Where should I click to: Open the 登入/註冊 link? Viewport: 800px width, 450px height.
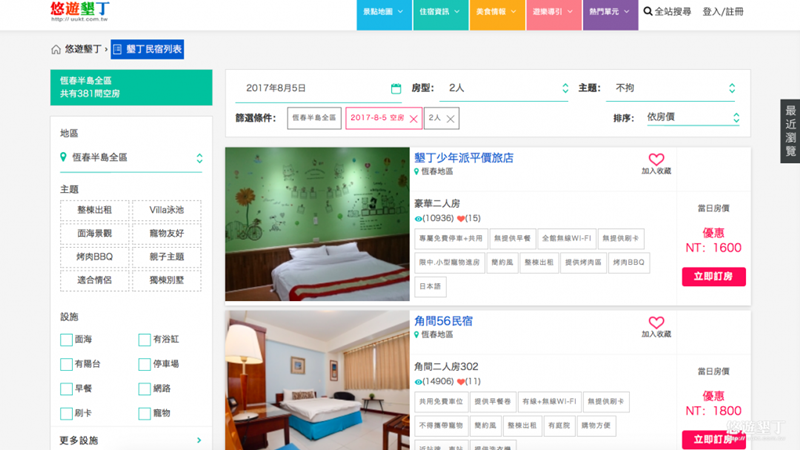[723, 12]
